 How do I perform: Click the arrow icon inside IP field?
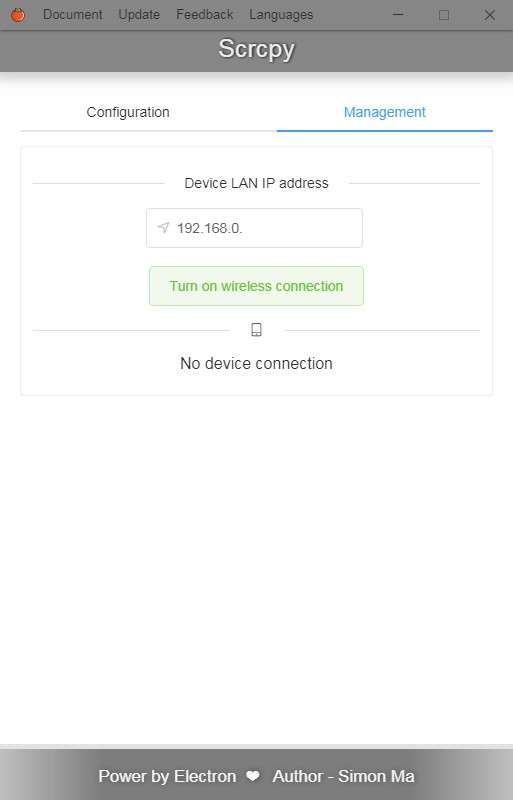pyautogui.click(x=163, y=228)
